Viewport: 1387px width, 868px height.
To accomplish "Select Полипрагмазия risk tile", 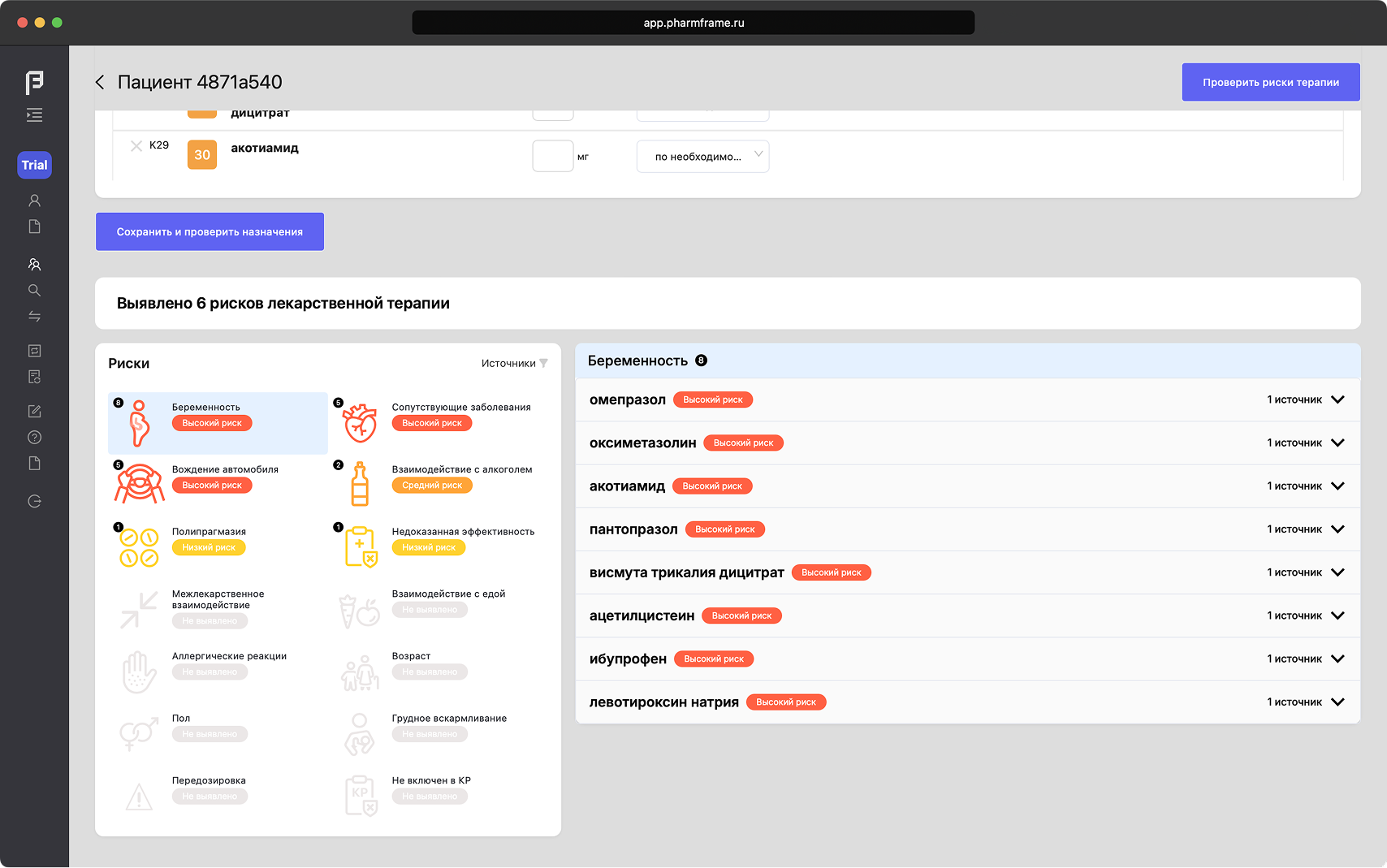I will click(x=218, y=546).
